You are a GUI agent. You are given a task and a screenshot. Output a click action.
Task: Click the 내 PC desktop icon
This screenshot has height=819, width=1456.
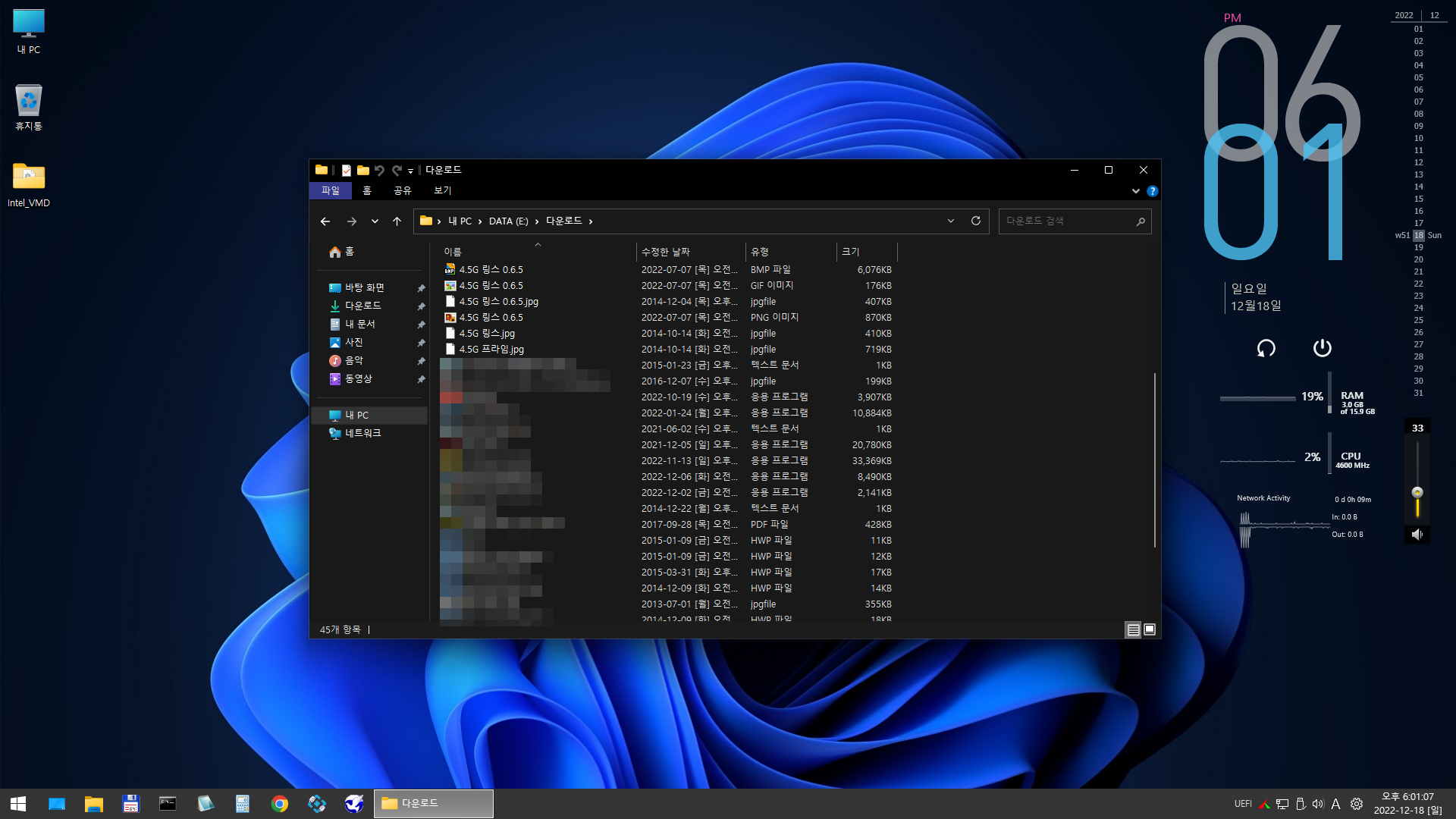click(29, 32)
